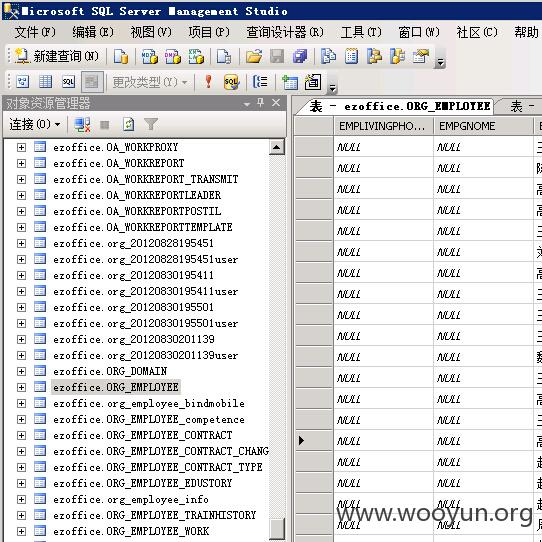Screen dimensions: 542x542
Task: Click the Filter funnel icon in Object Explorer
Action: [151, 124]
